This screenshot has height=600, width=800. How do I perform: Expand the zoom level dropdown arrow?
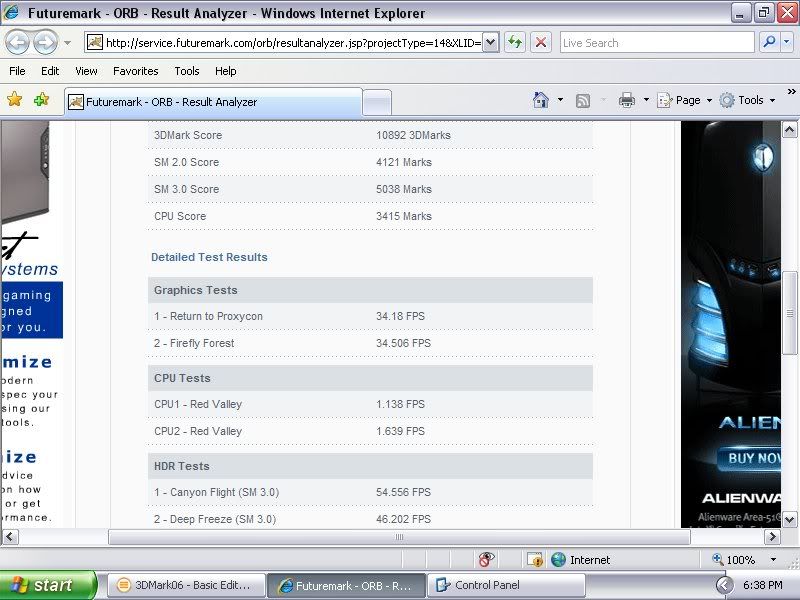[773, 560]
